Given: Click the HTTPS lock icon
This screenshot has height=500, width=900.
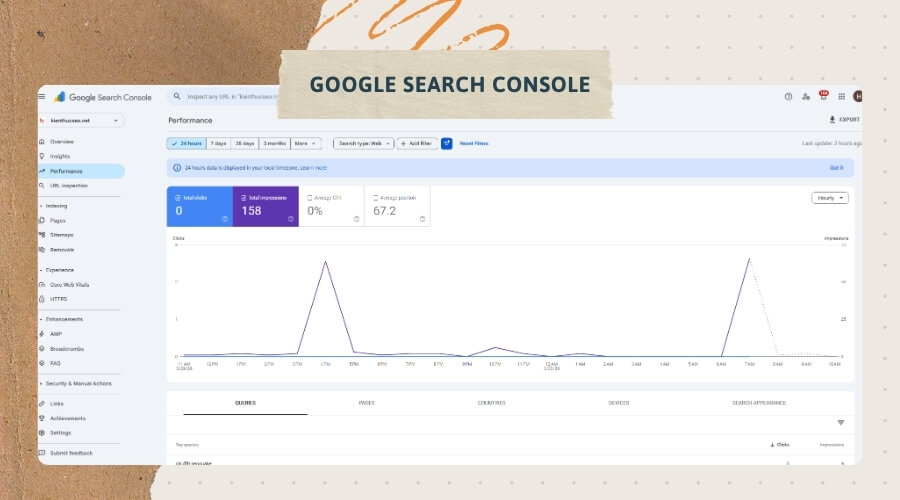Looking at the screenshot, I should tap(42, 299).
